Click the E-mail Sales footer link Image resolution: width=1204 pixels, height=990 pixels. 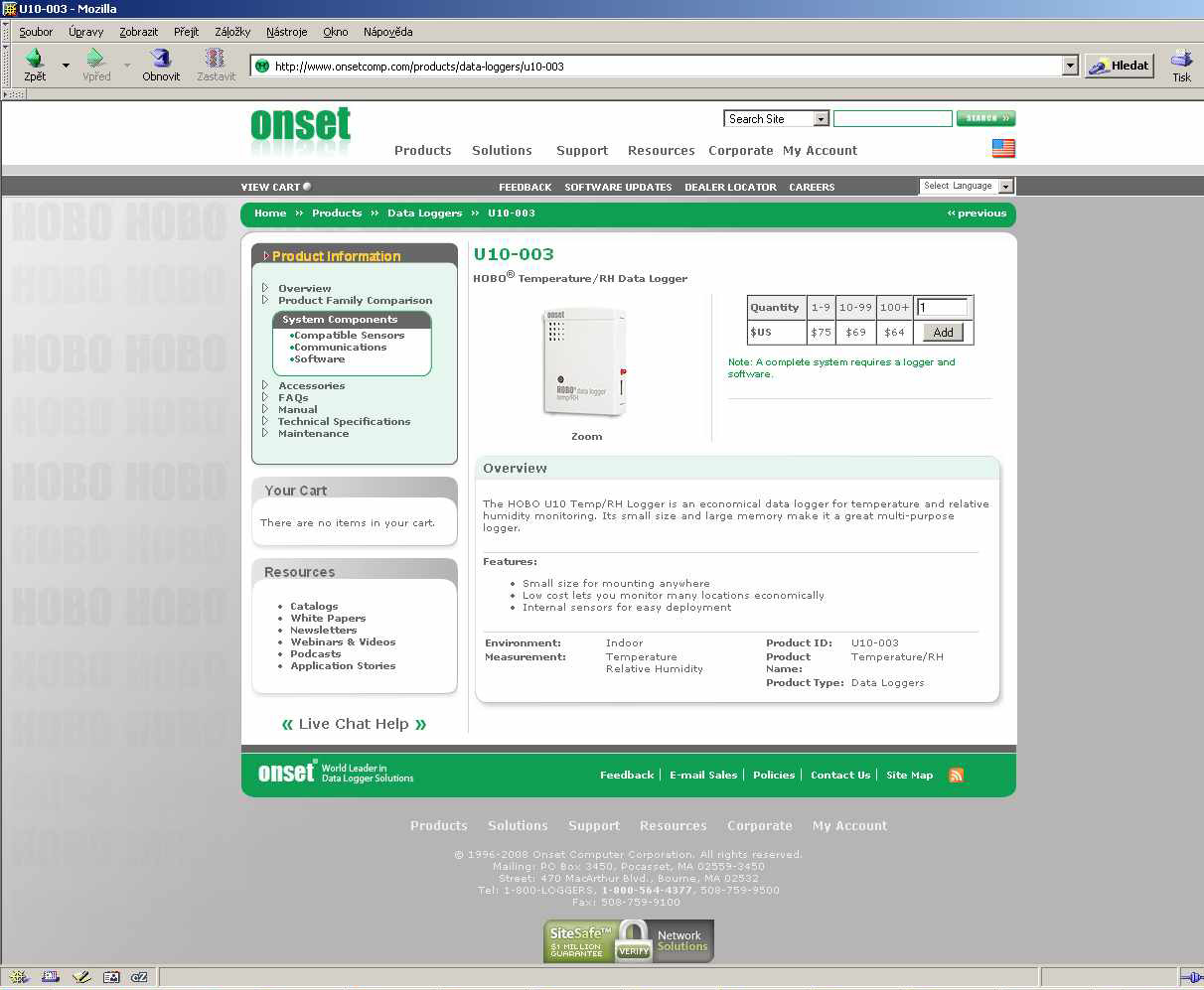coord(703,776)
